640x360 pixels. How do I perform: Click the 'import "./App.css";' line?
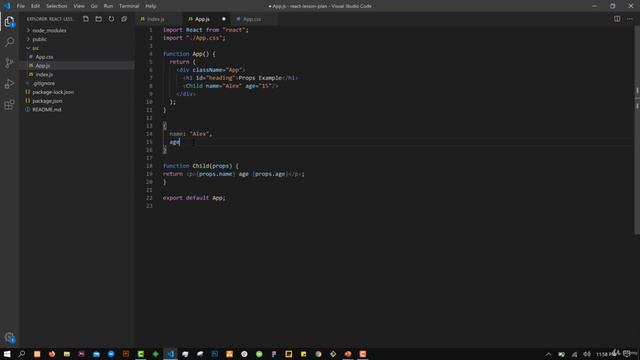point(194,38)
